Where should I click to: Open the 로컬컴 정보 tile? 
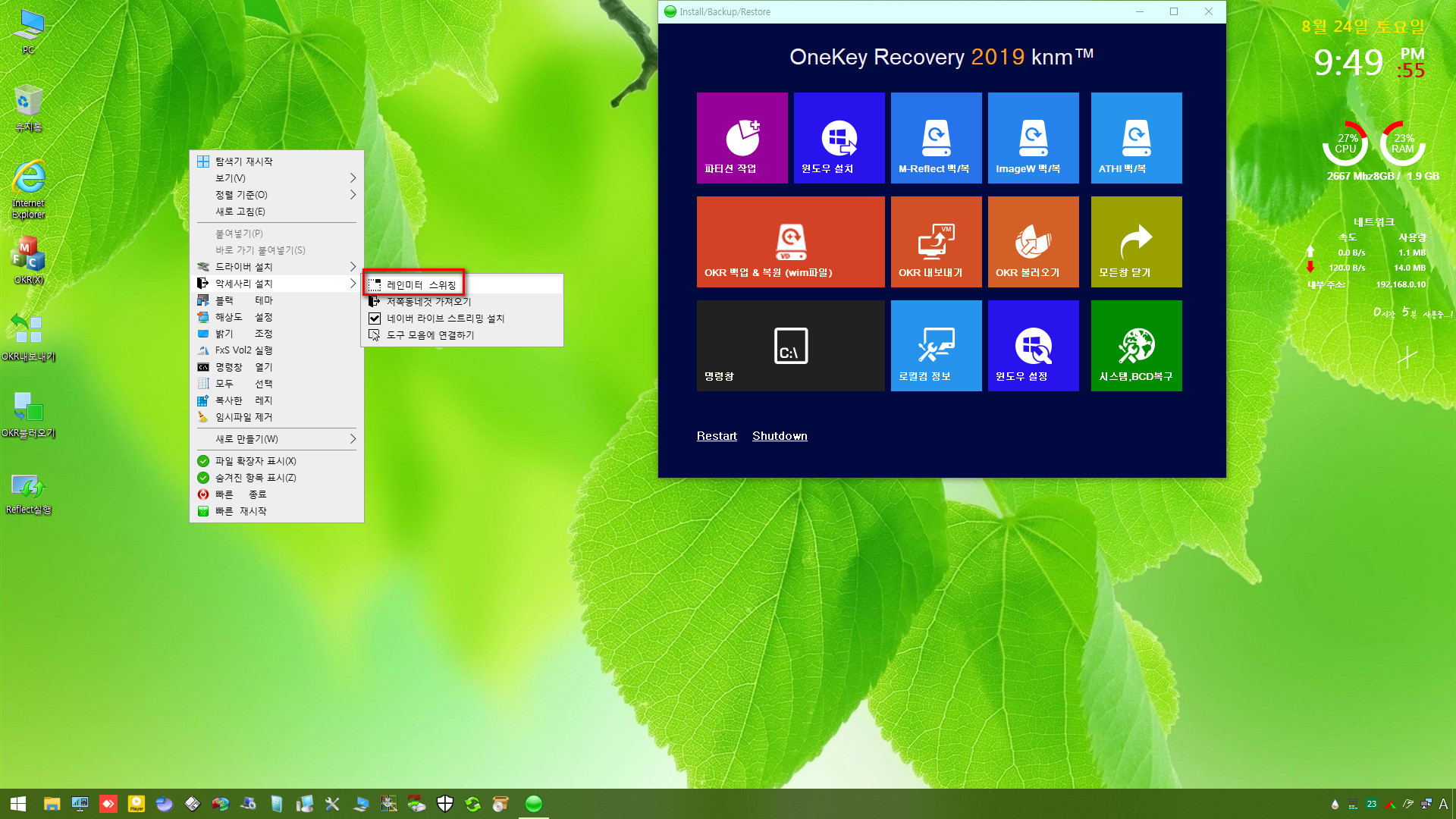[936, 346]
